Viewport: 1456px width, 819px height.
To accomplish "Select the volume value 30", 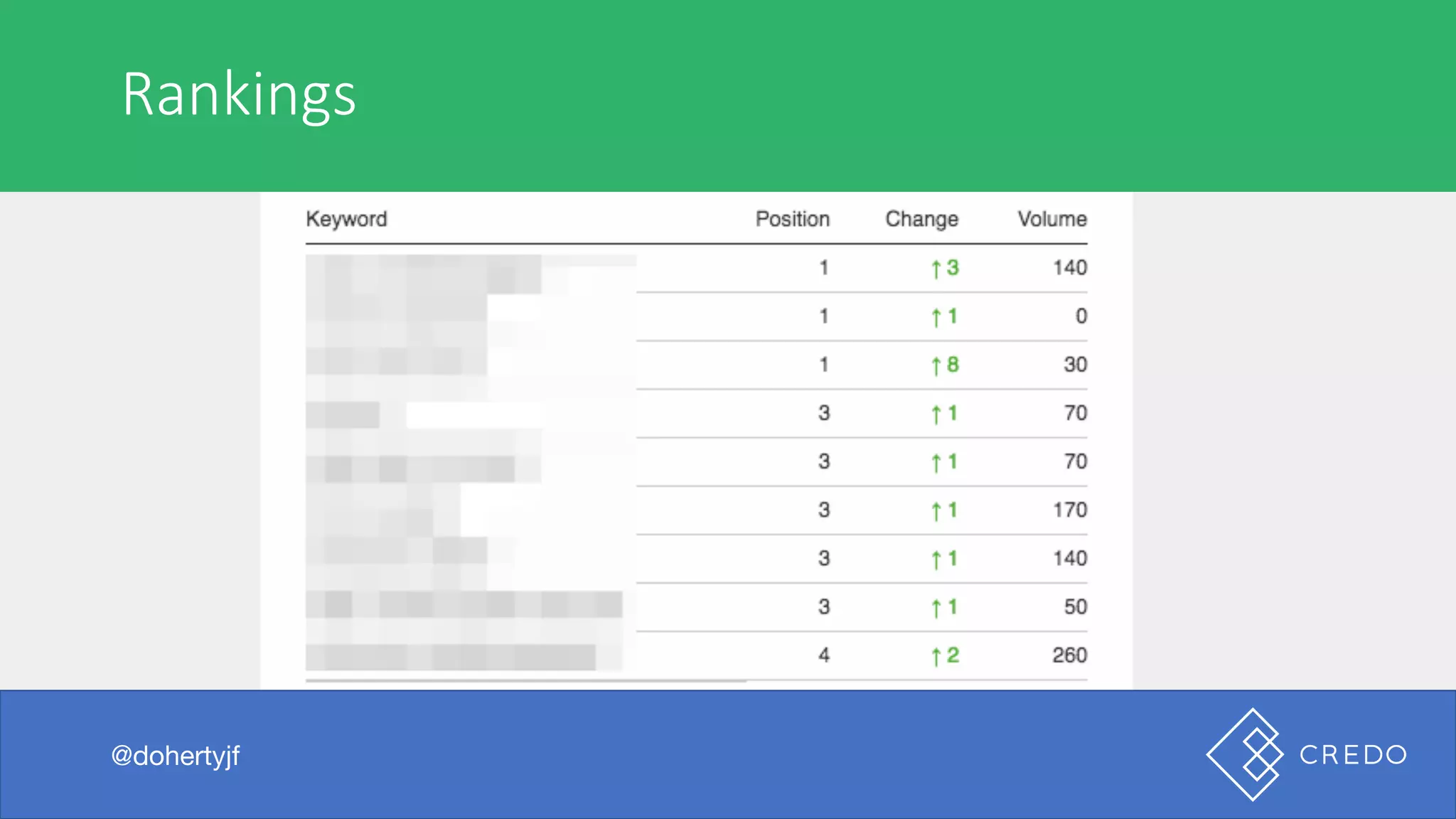I will pos(1075,365).
